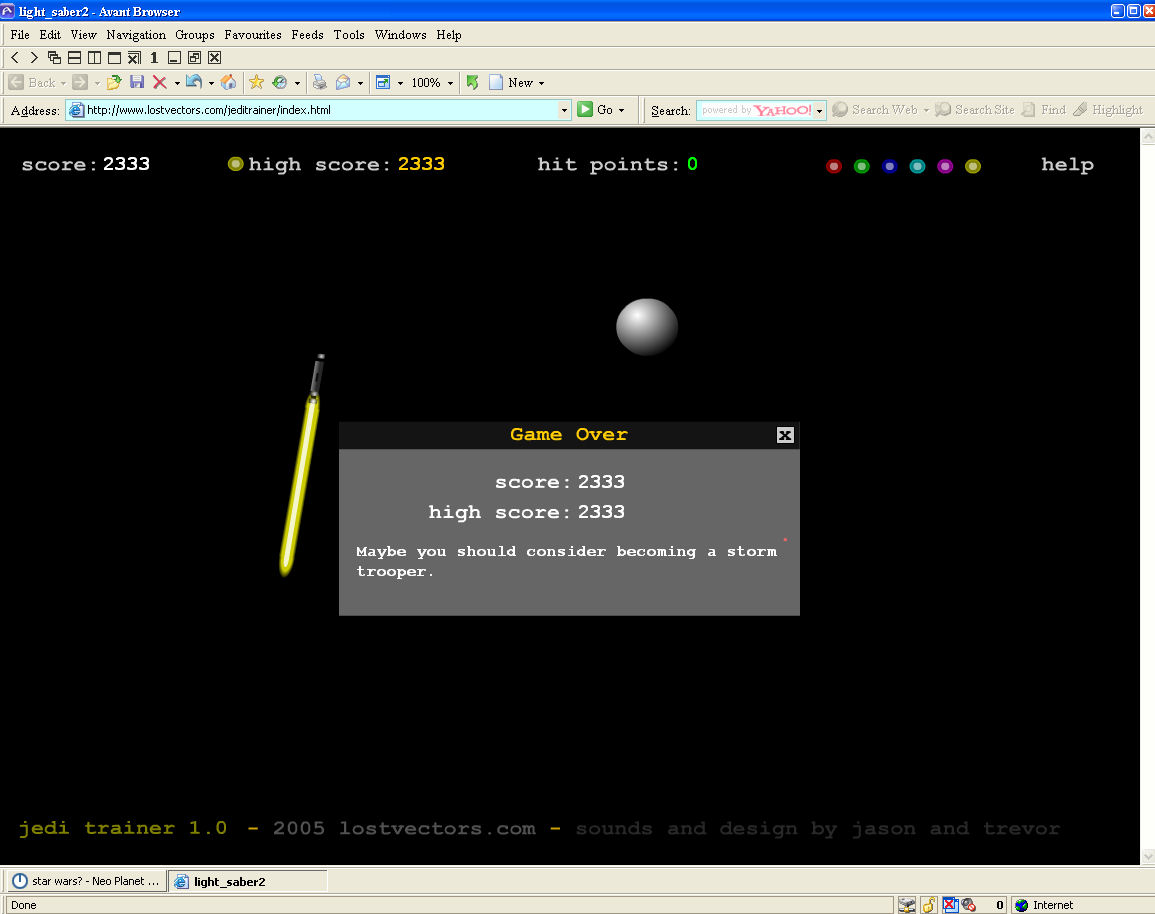1155x914 pixels.
Task: Open the Yahoo search engine dropdown
Action: click(819, 110)
